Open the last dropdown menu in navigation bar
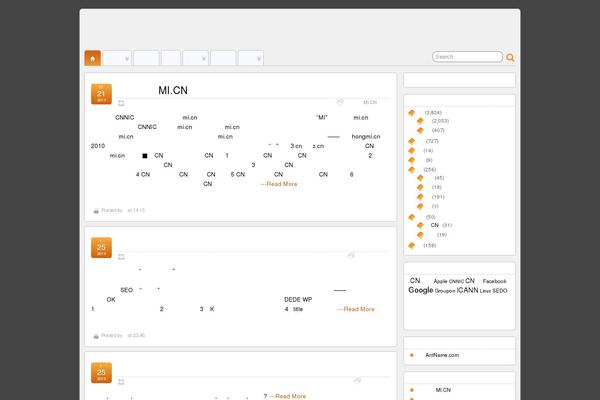This screenshot has width=600, height=400. [x=250, y=58]
